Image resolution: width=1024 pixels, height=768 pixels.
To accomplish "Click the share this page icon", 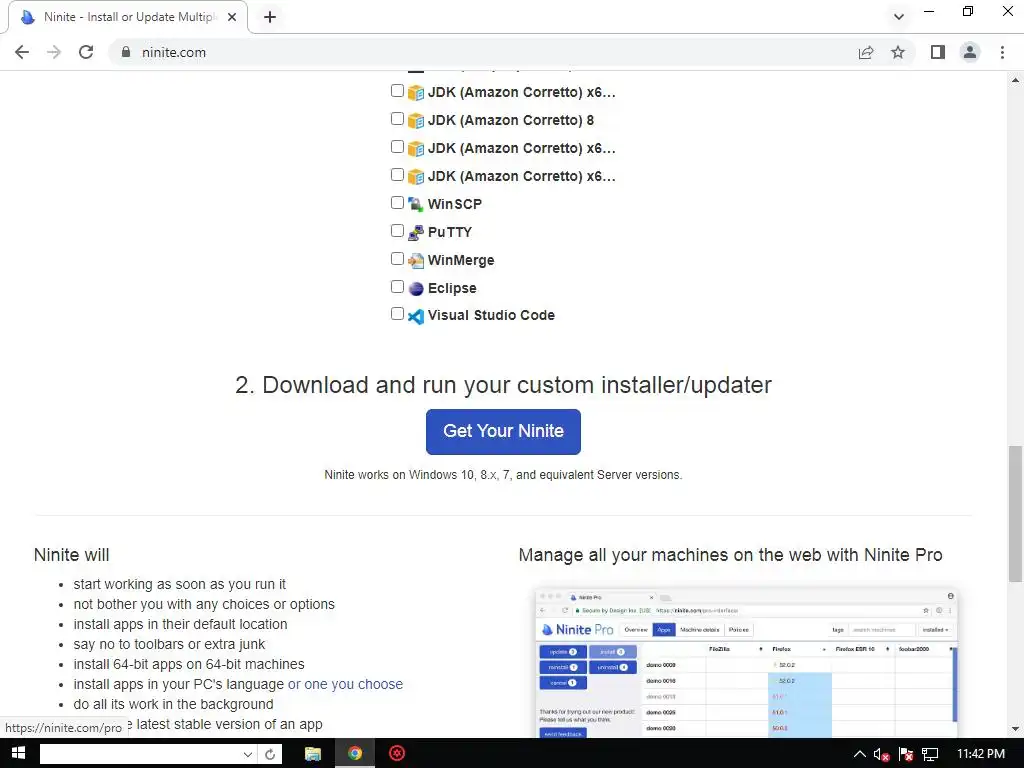I will [866, 52].
